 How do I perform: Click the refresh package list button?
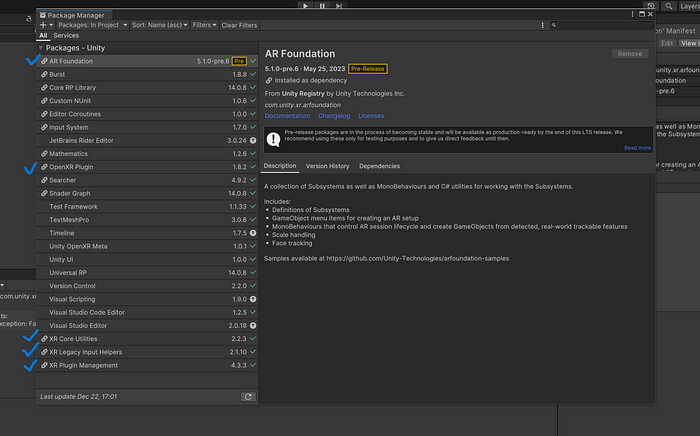point(248,396)
